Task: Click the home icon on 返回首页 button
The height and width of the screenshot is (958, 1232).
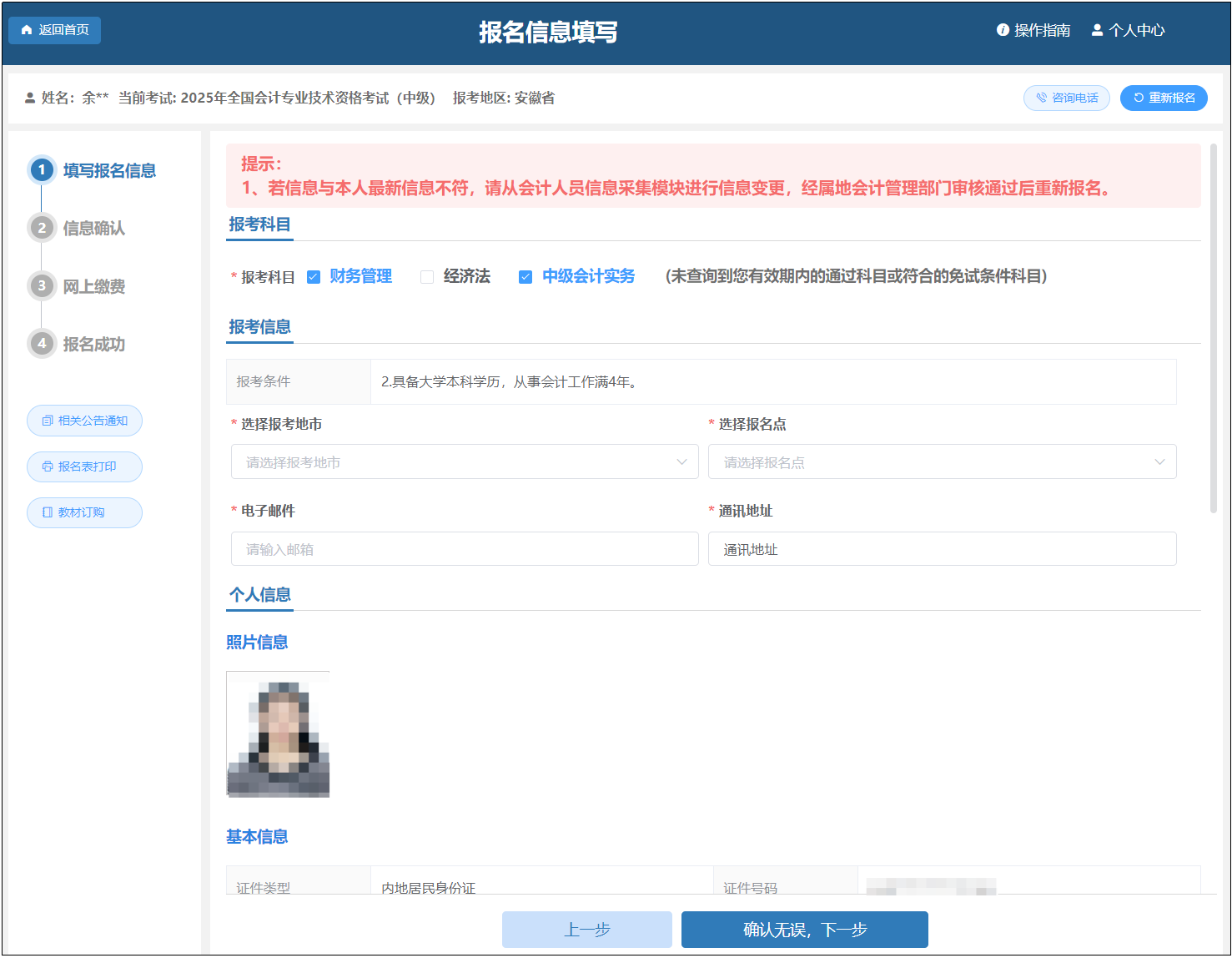Action: point(25,30)
